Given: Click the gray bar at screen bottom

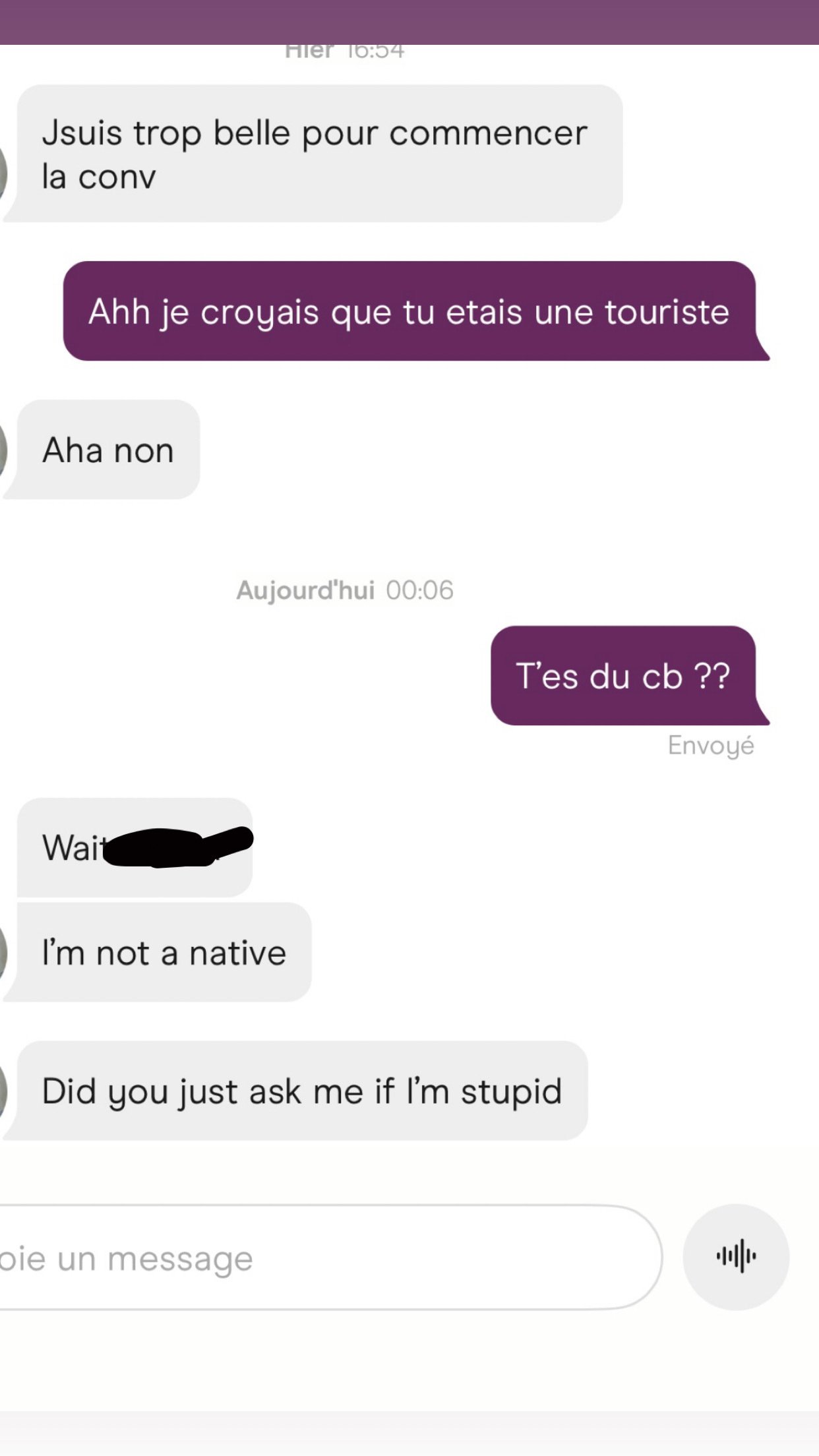Looking at the screenshot, I should pyautogui.click(x=409, y=1434).
